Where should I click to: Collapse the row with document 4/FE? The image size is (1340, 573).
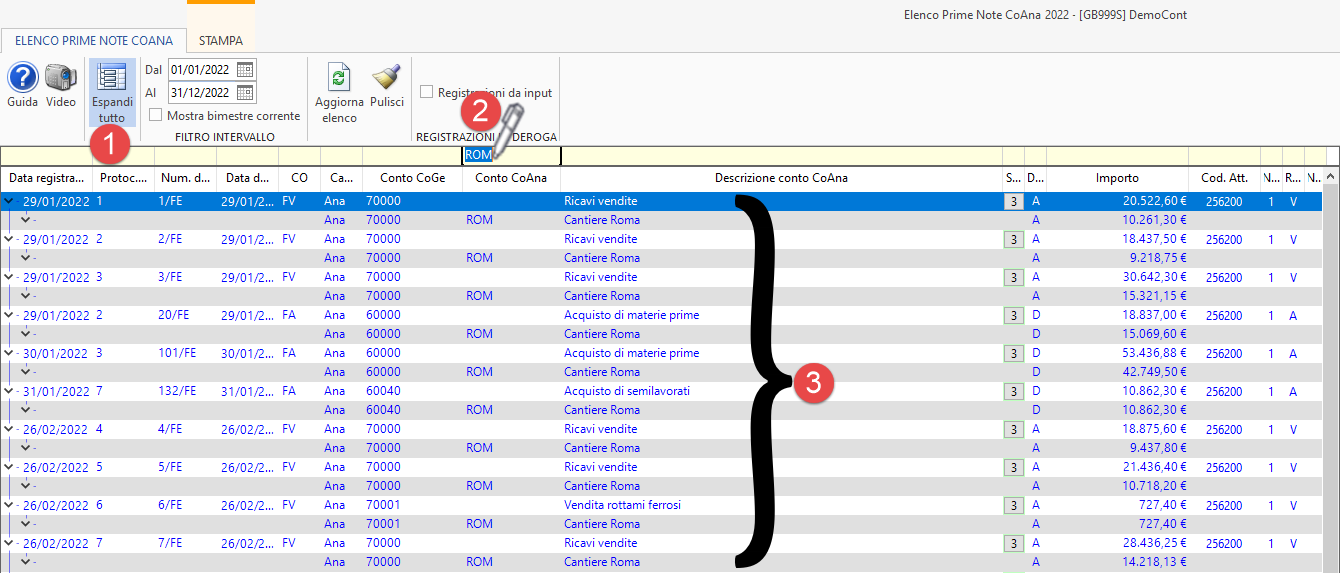point(9,429)
